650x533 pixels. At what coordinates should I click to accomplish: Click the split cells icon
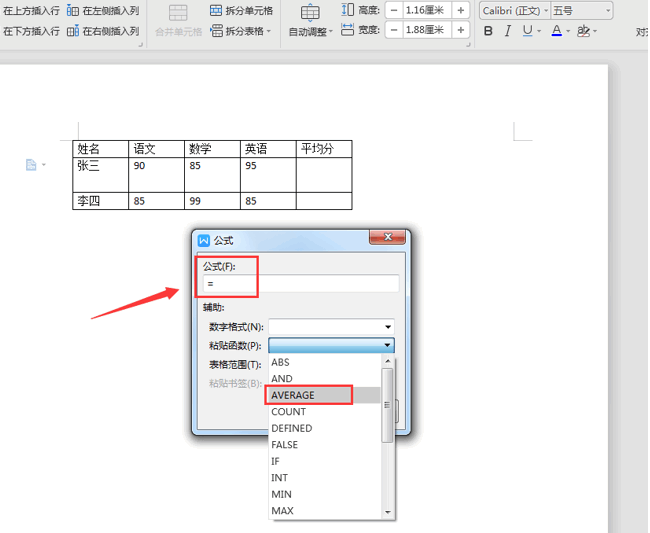pos(216,11)
